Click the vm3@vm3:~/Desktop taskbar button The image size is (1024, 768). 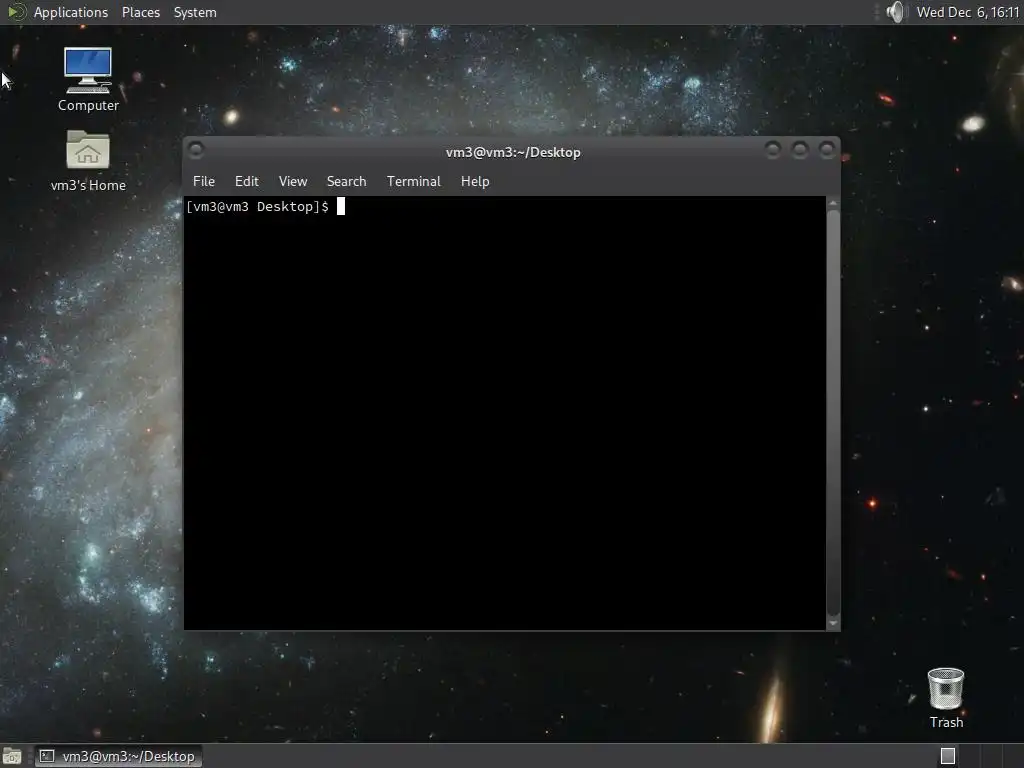118,756
